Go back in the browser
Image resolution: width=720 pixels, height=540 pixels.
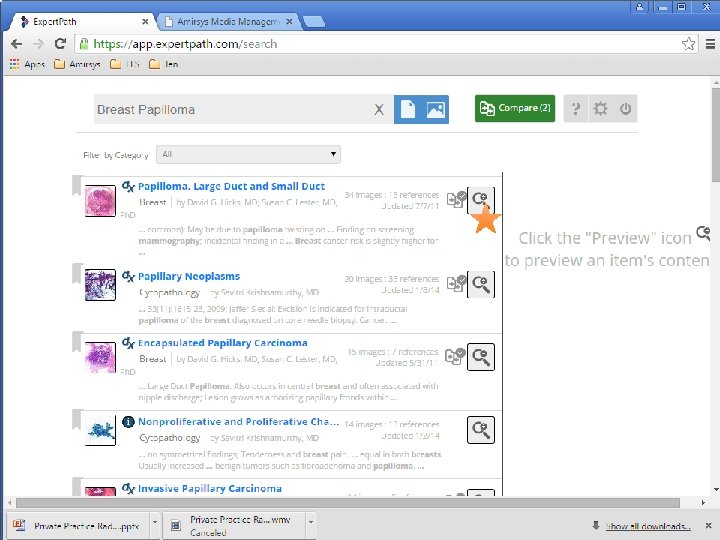tap(17, 44)
